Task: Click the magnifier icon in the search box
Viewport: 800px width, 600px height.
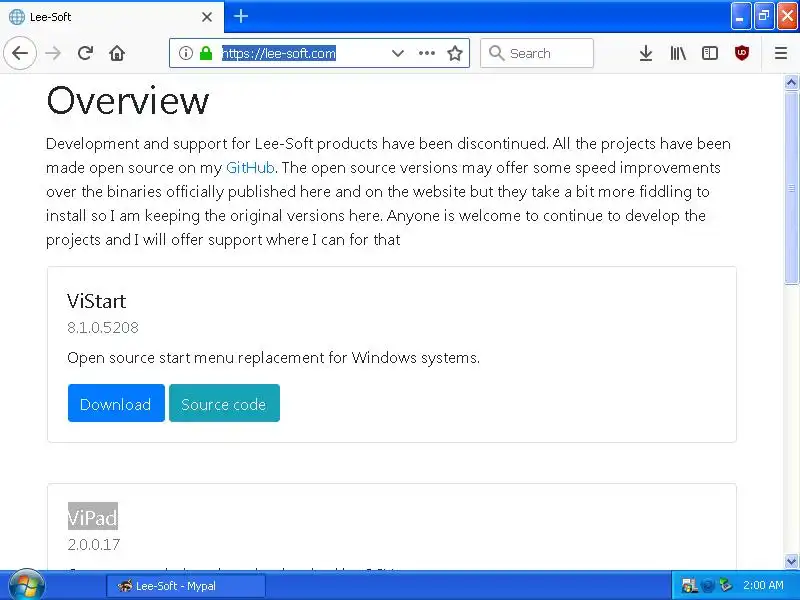Action: click(x=496, y=53)
